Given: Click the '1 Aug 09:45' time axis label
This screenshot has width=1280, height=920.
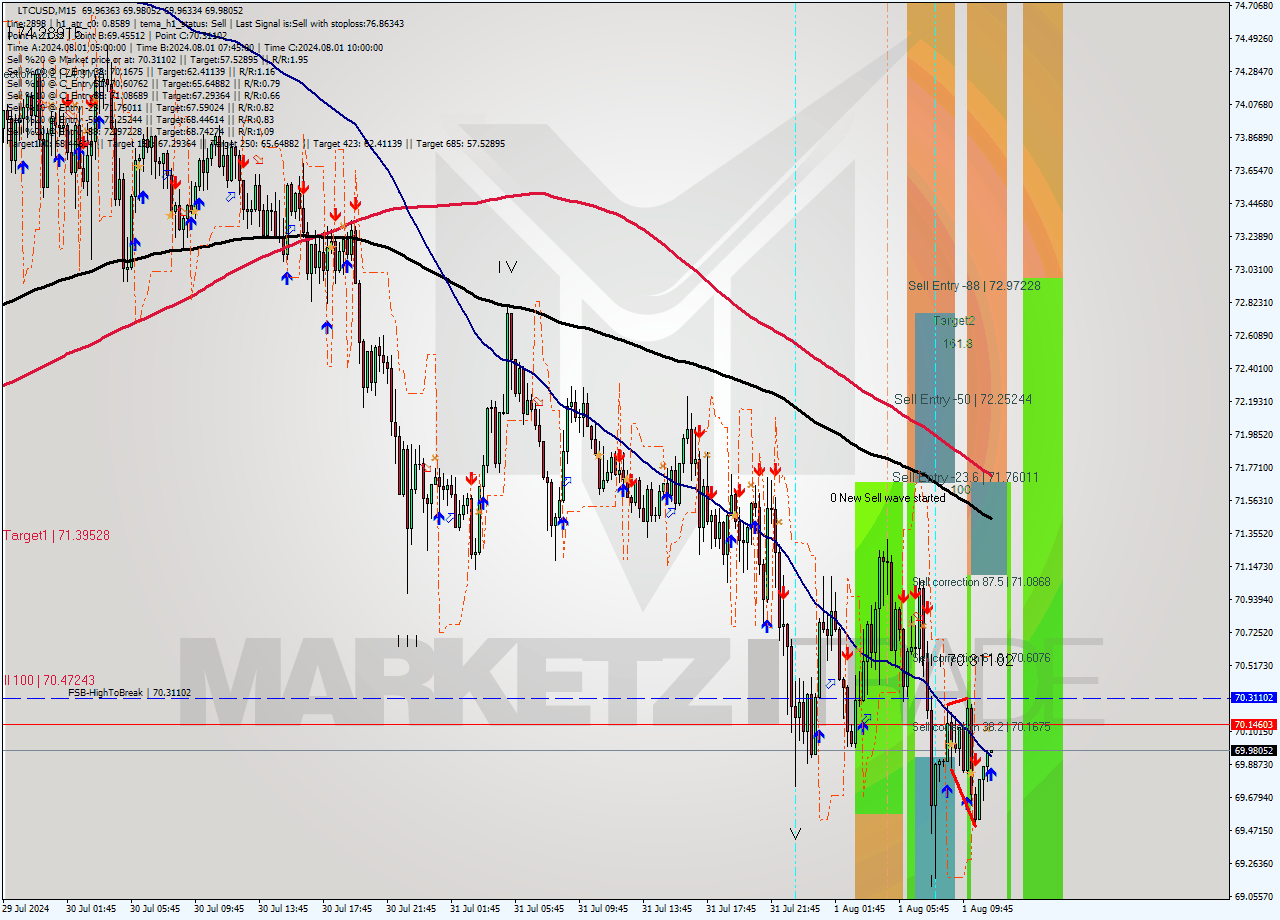Looking at the screenshot, I should [987, 909].
